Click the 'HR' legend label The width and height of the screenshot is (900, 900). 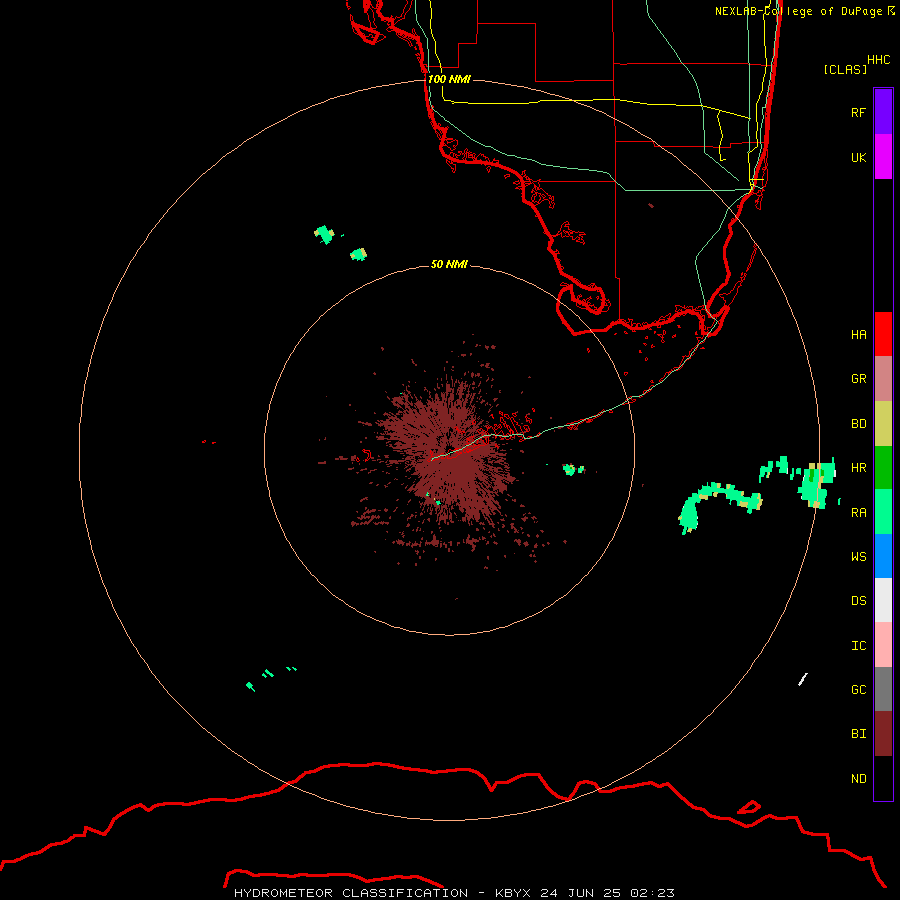point(858,468)
